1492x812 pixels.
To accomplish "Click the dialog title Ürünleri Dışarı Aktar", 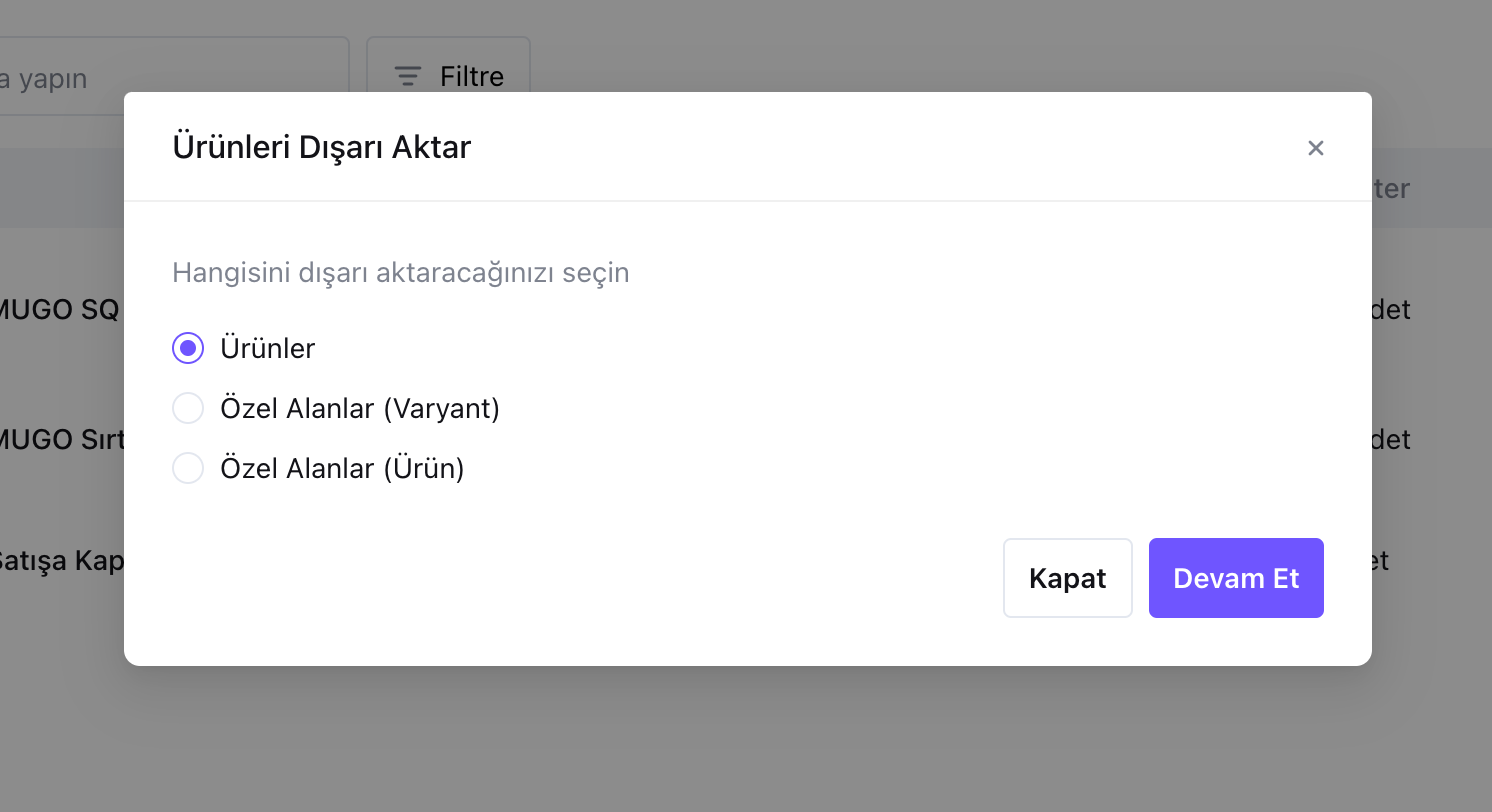I will [322, 146].
